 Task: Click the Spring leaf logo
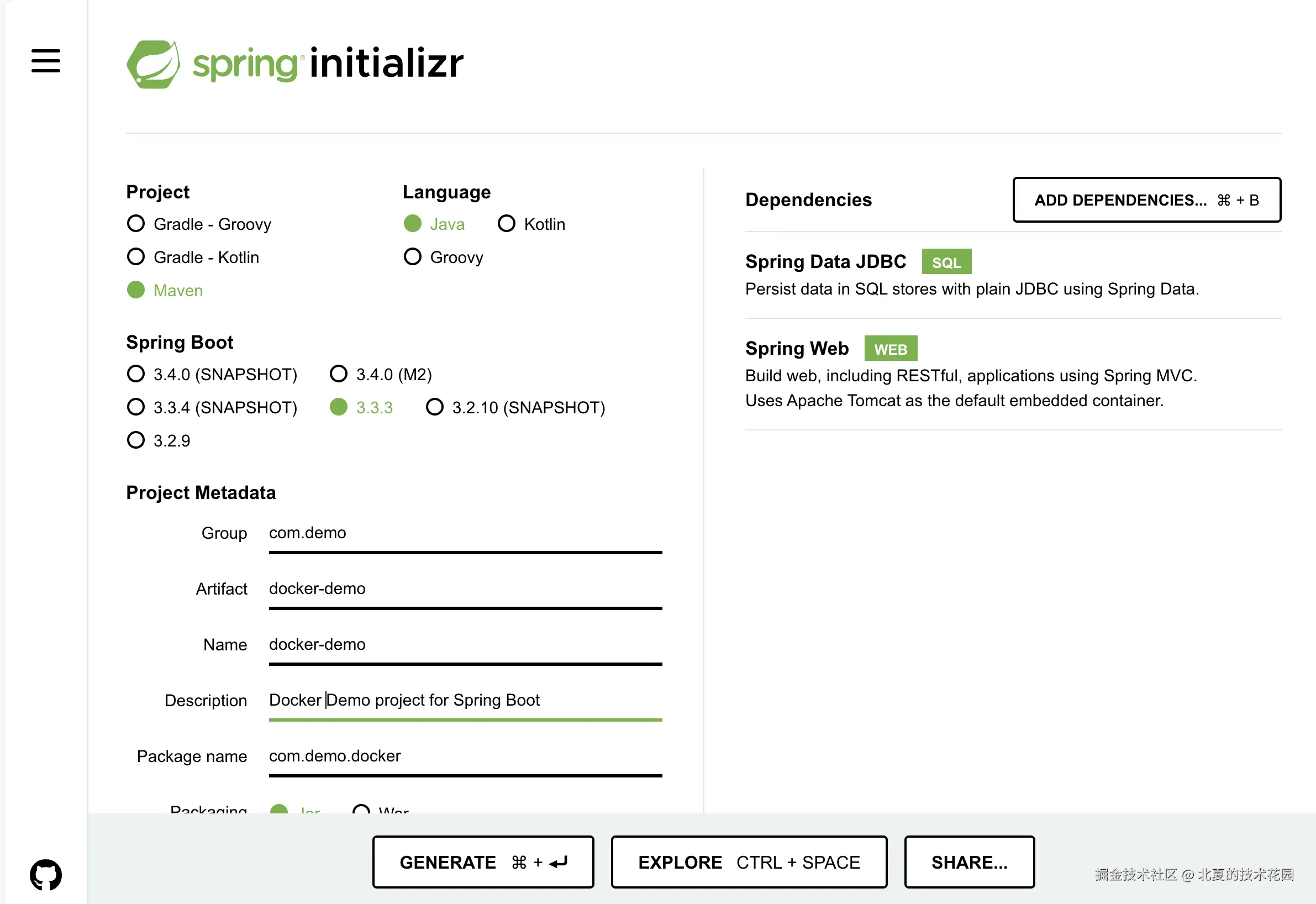(154, 64)
